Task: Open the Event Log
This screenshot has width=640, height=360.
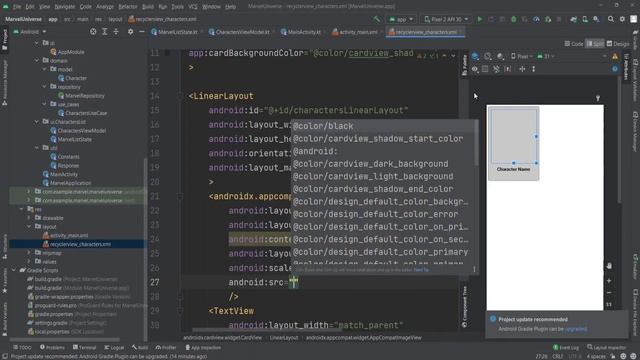Action: pyautogui.click(x=566, y=347)
